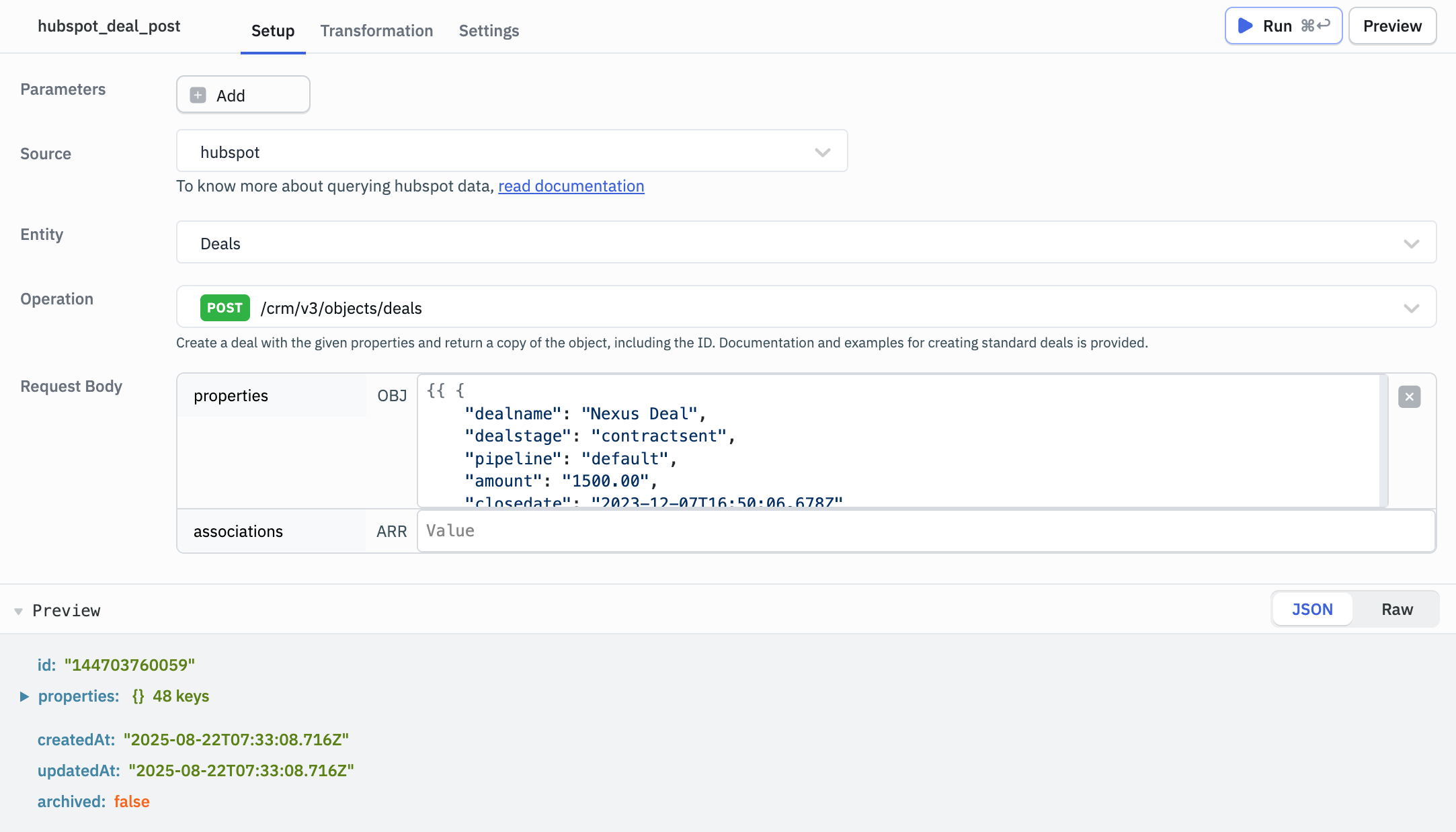
Task: Click the ARR type label on associations row
Action: (x=392, y=531)
